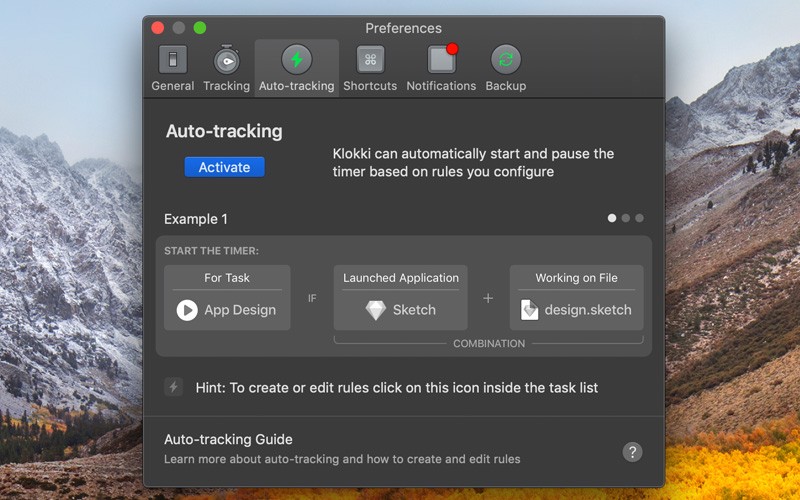Click the 'Auto-tracking' section heading

[224, 131]
